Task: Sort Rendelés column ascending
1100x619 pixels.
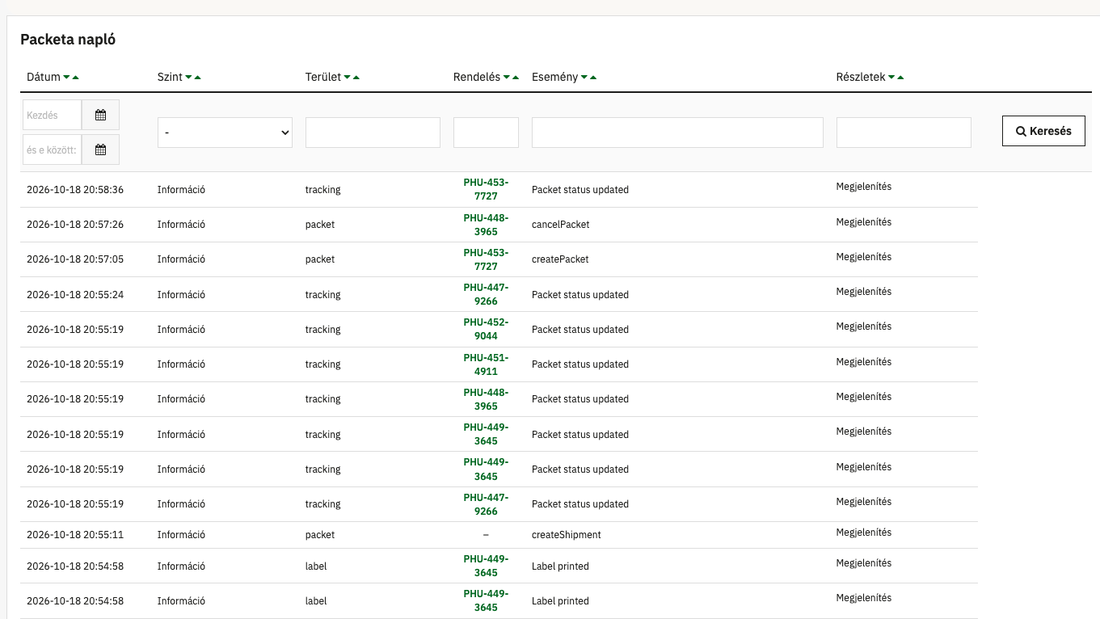Action: [x=516, y=77]
